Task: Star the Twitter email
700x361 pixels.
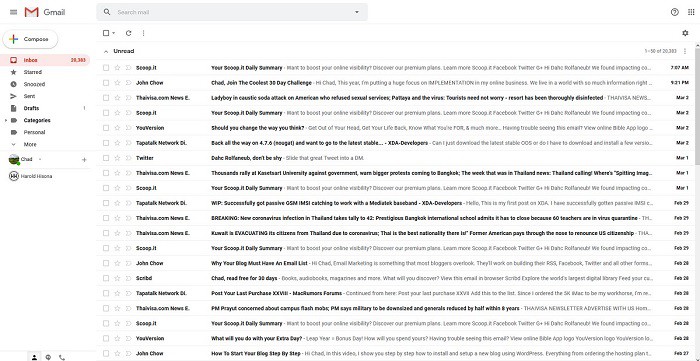Action: tap(117, 158)
